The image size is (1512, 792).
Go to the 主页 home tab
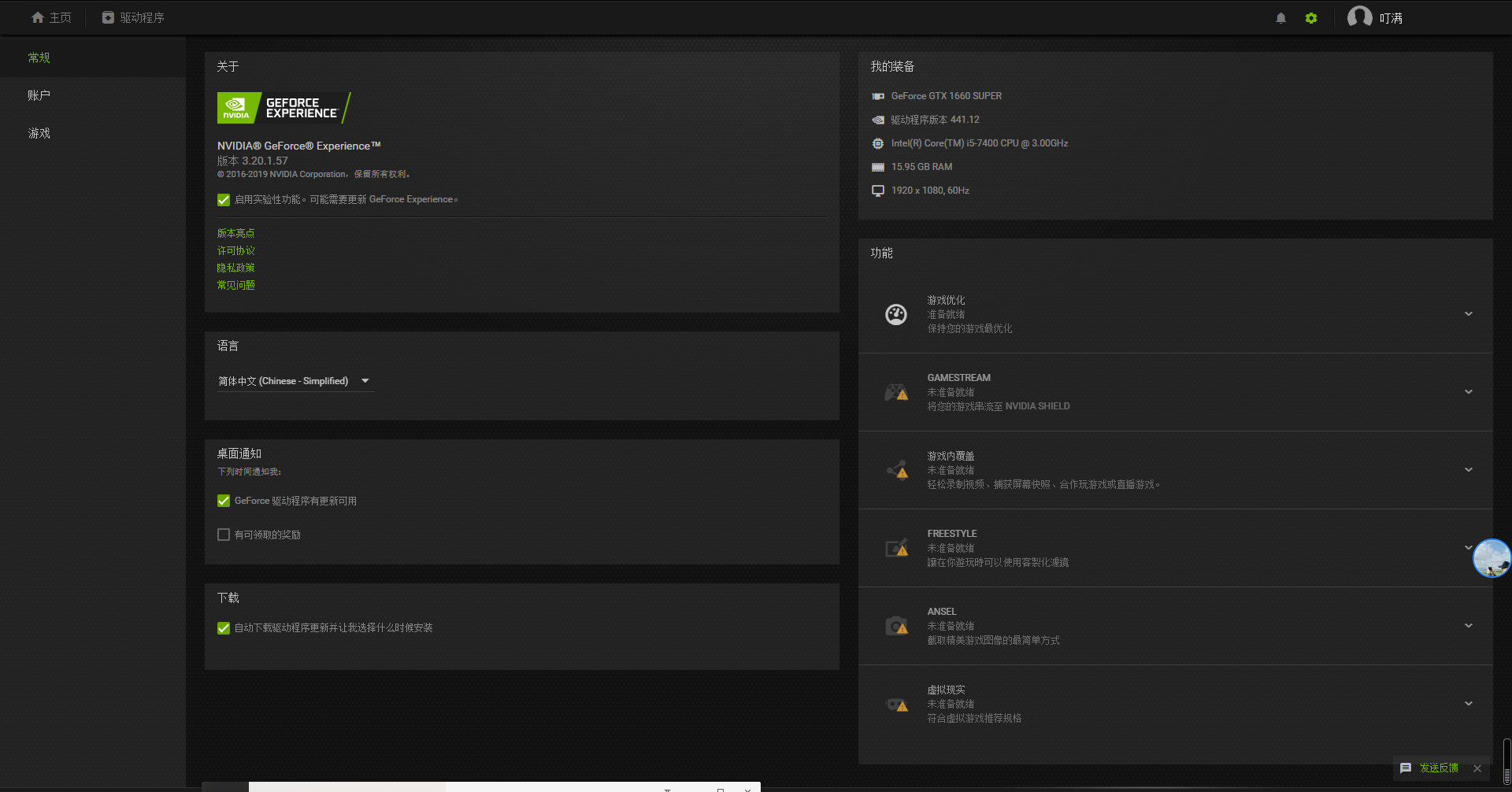click(51, 17)
